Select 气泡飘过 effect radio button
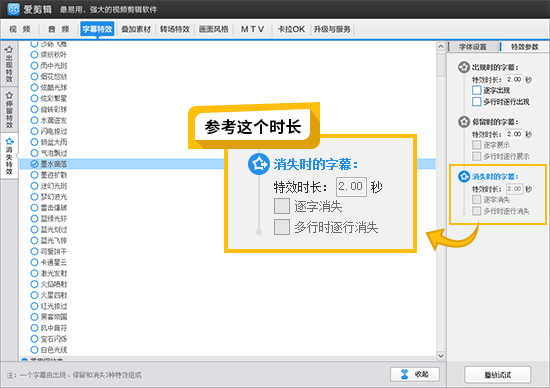Viewport: 550px width, 388px height. click(x=34, y=153)
